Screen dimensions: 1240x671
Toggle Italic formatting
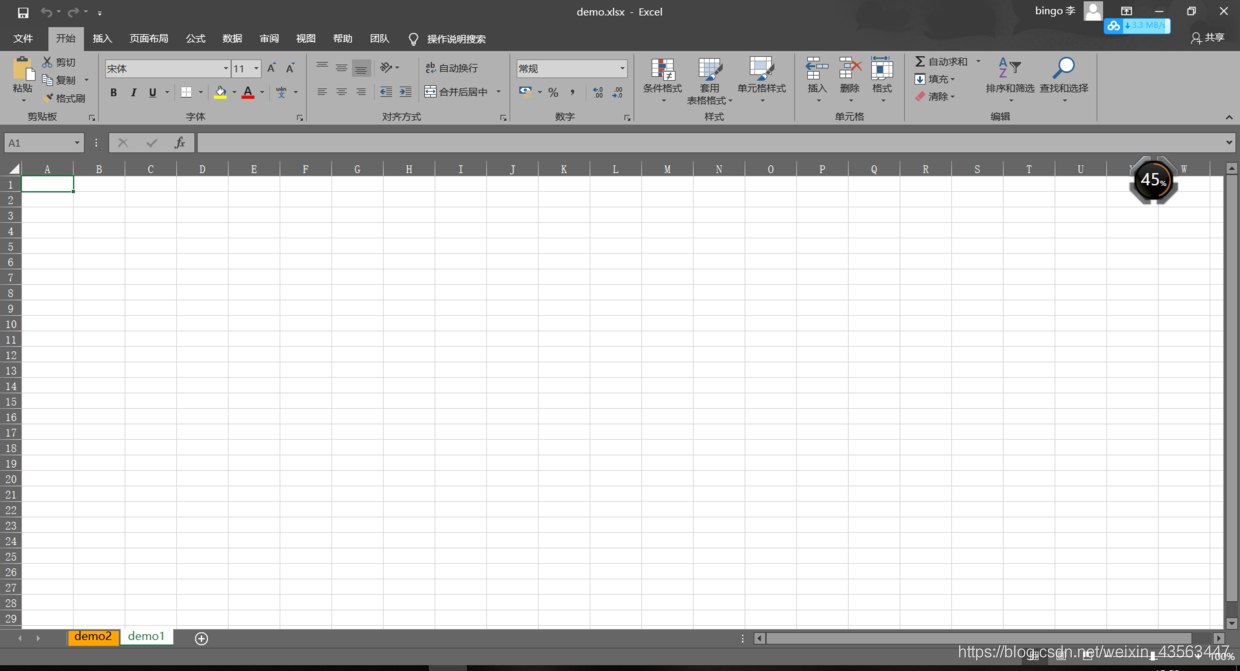pos(133,93)
